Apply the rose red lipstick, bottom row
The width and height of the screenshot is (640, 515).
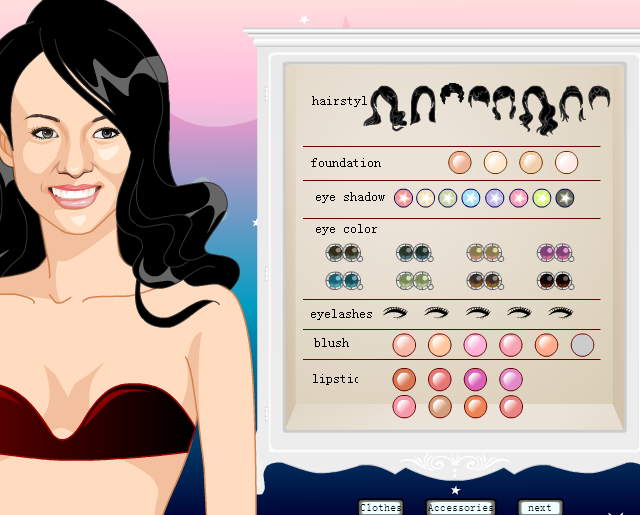(511, 407)
